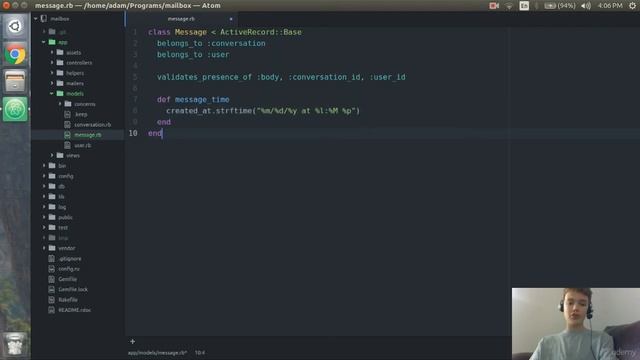640x360 pixels.
Task: Collapse the app folder
Action: 44,42
